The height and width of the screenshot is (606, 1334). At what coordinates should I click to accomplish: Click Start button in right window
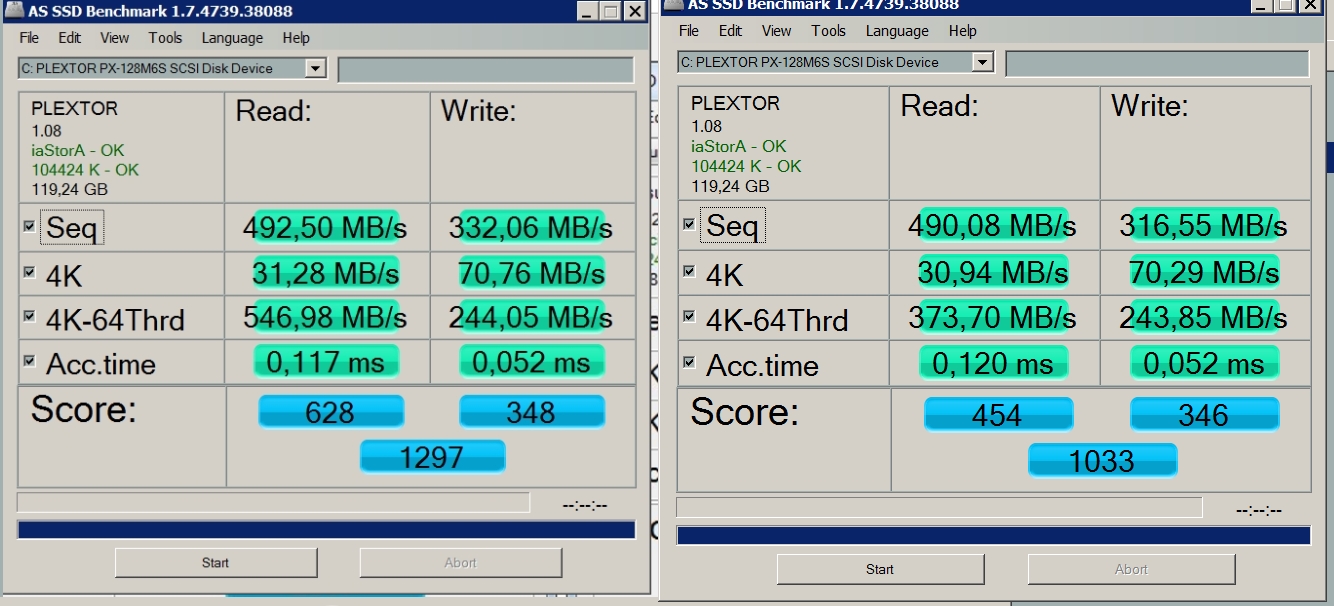880,569
